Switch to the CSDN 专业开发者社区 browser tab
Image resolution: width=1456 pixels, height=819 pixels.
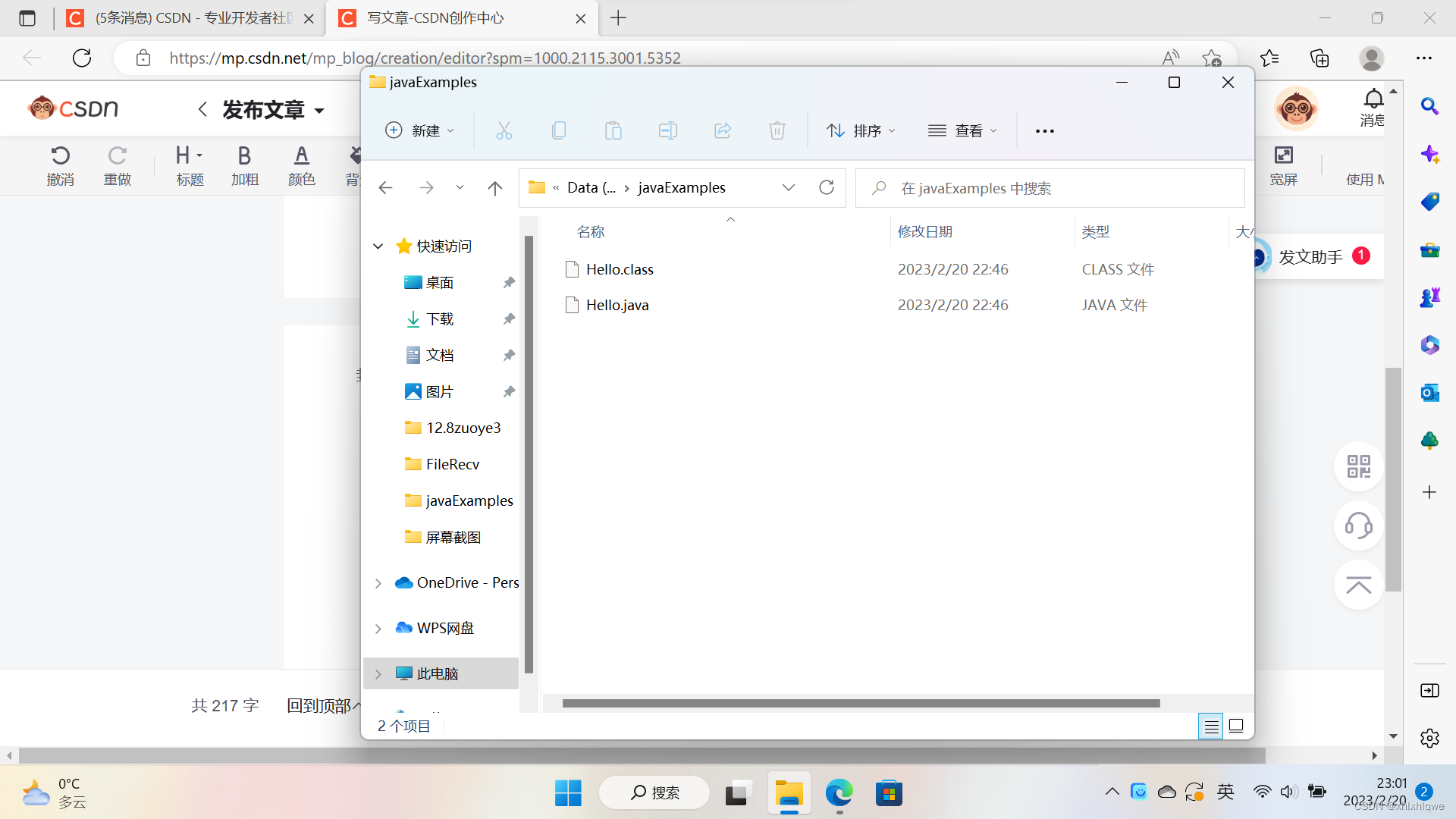pos(190,18)
